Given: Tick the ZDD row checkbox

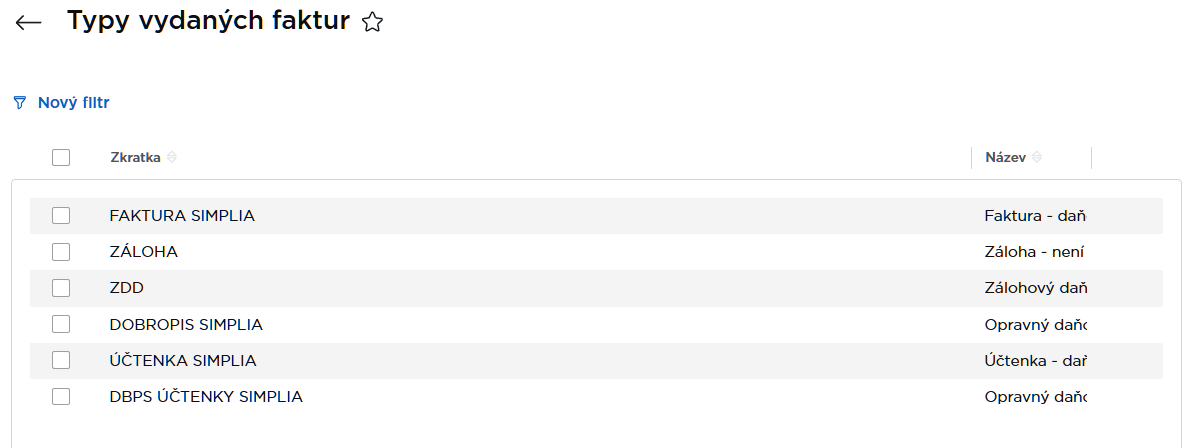Looking at the screenshot, I should (61, 288).
